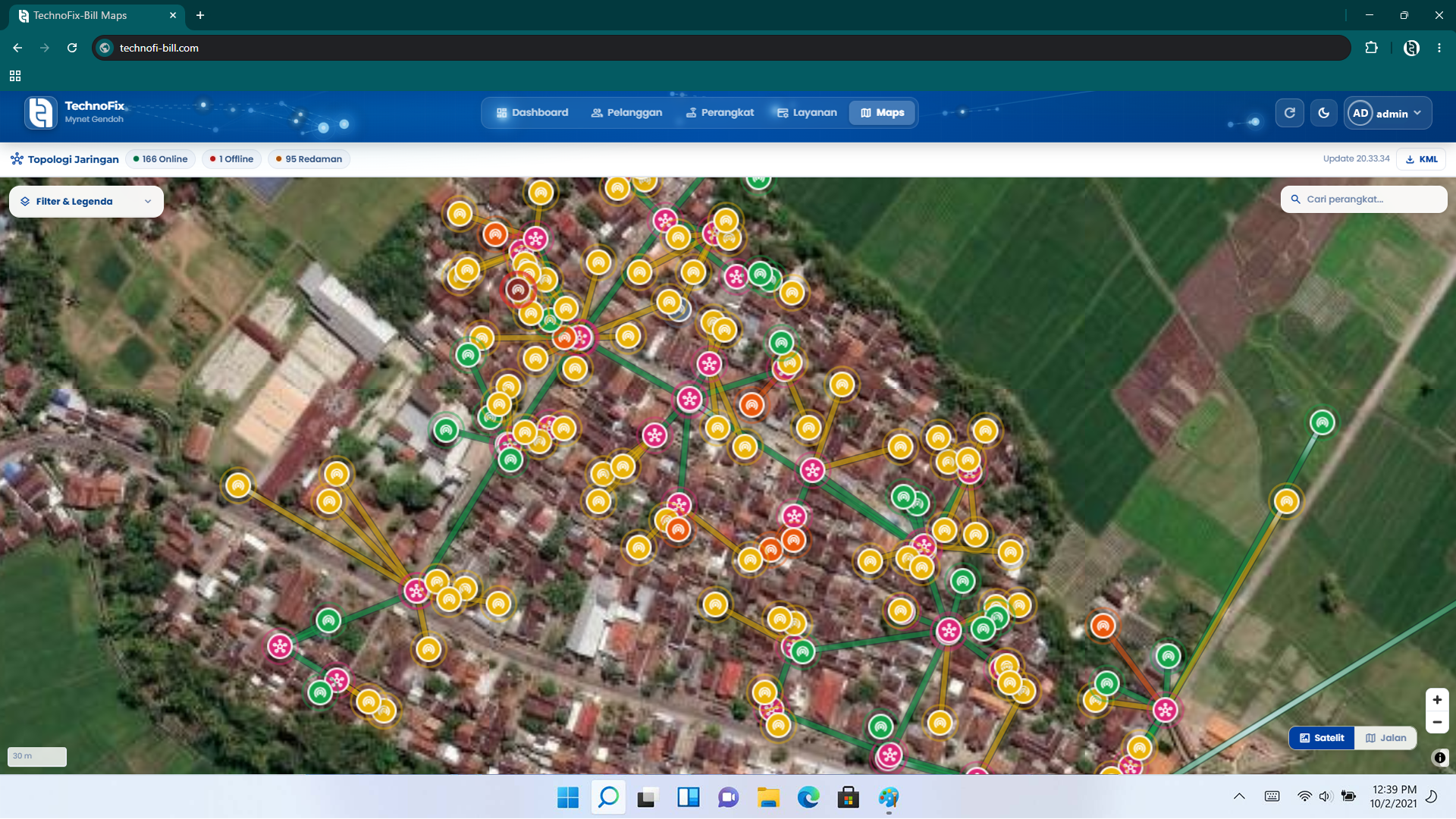The image size is (1456, 819).
Task: Zoom out the map with minus button
Action: point(1437,722)
